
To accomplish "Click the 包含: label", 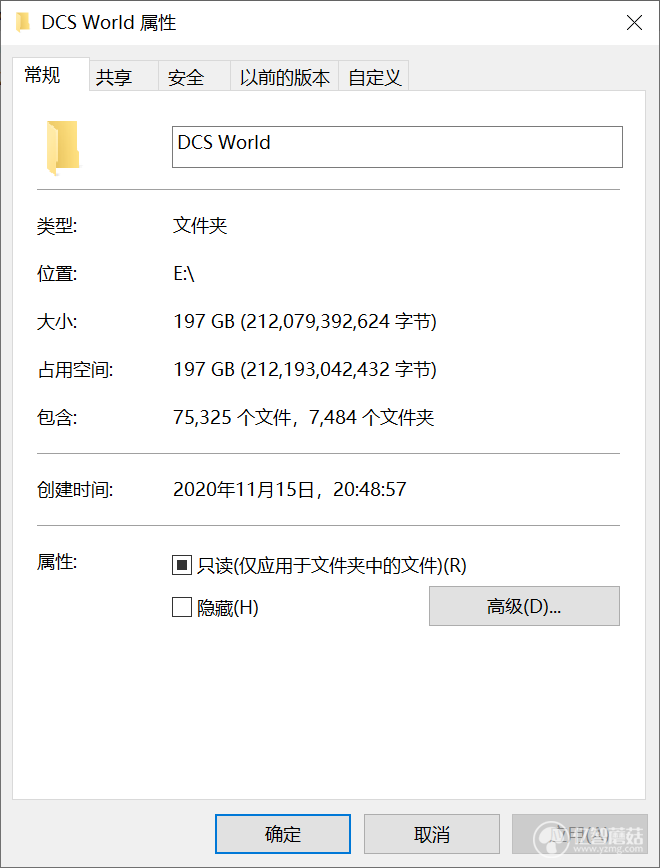I will tap(57, 417).
